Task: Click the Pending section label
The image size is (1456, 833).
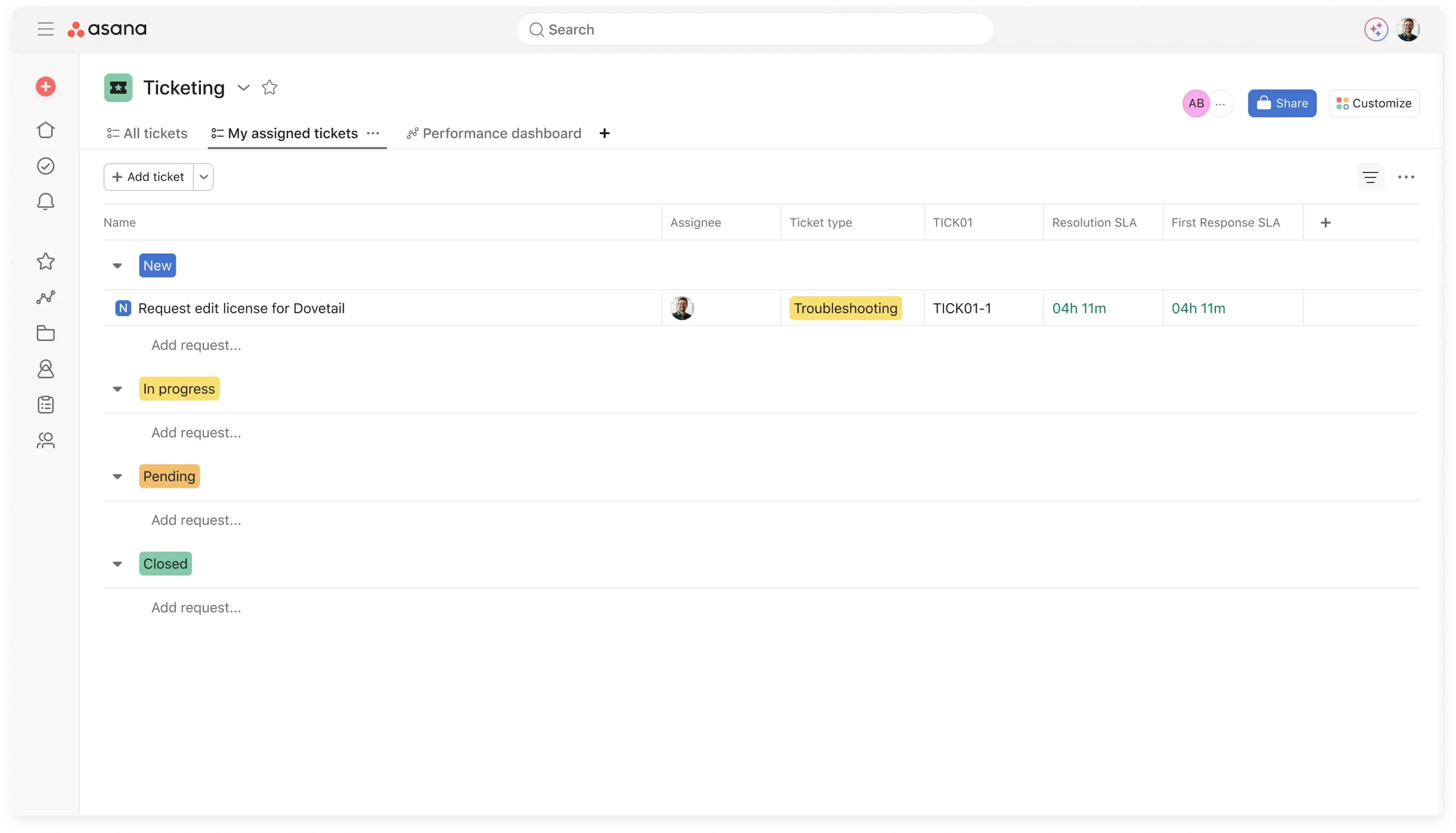Action: pos(169,476)
